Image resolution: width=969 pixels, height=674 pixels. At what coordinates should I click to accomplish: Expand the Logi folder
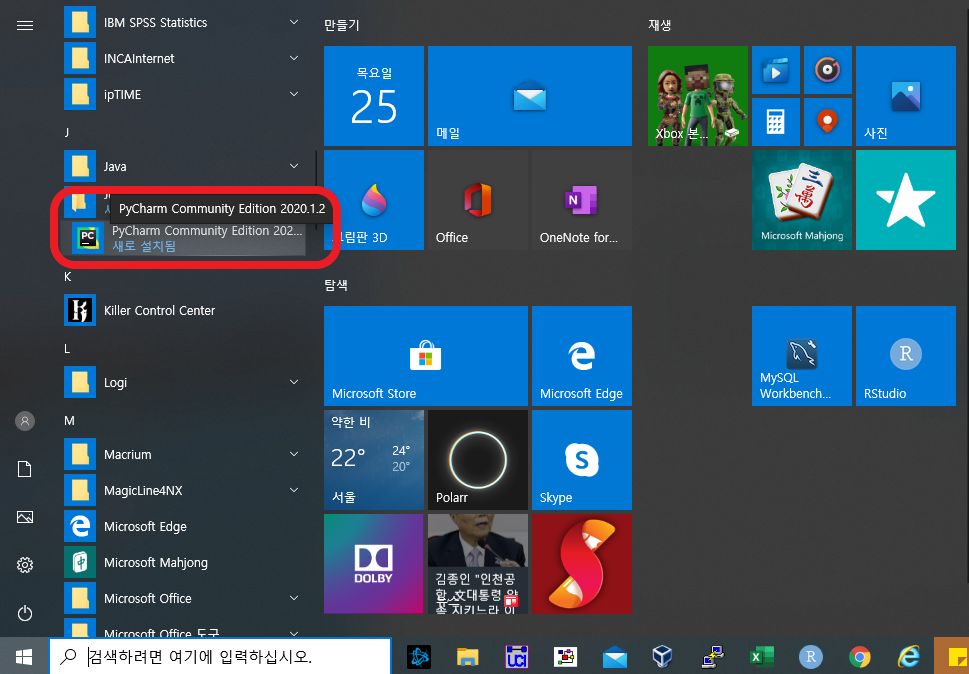[184, 382]
